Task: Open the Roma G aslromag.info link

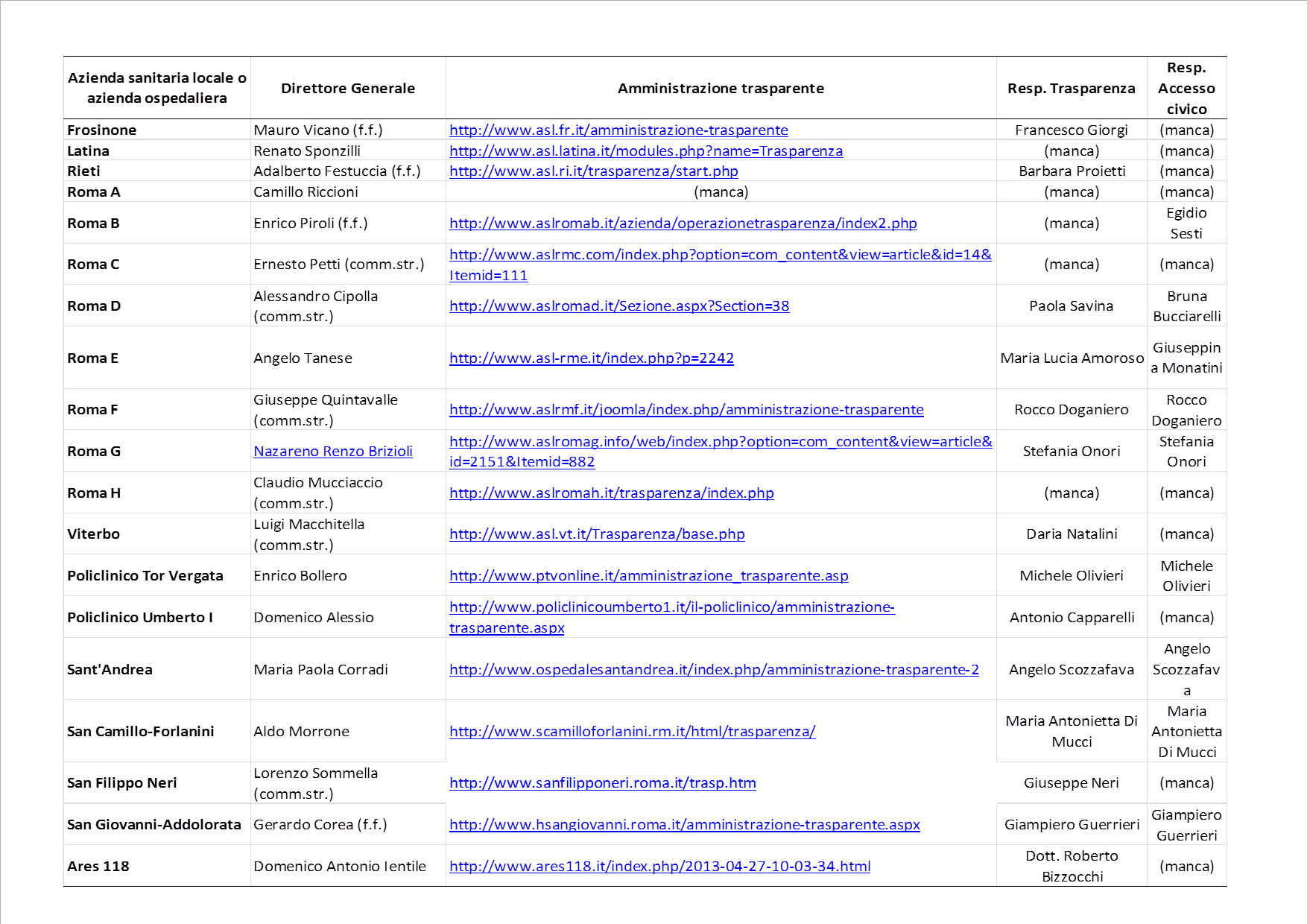Action: point(721,451)
